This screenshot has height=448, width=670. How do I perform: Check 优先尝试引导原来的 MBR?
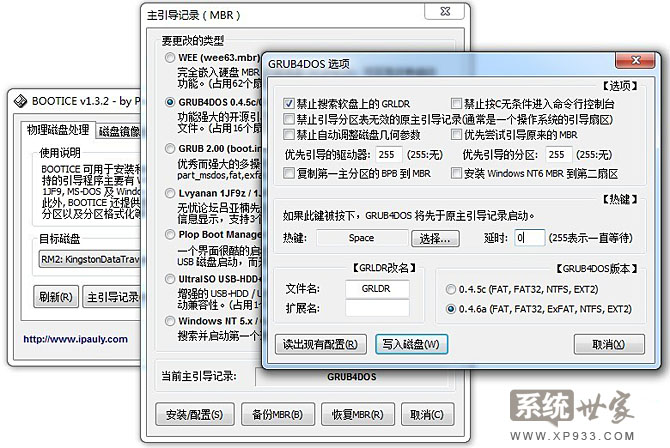(x=456, y=134)
